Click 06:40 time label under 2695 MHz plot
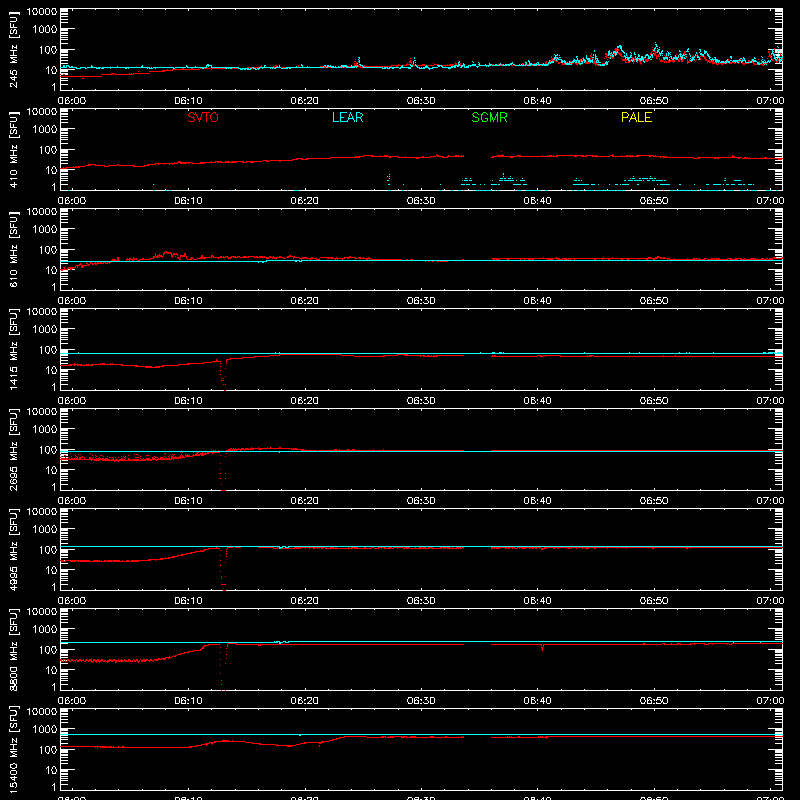800x800 pixels. [x=537, y=501]
